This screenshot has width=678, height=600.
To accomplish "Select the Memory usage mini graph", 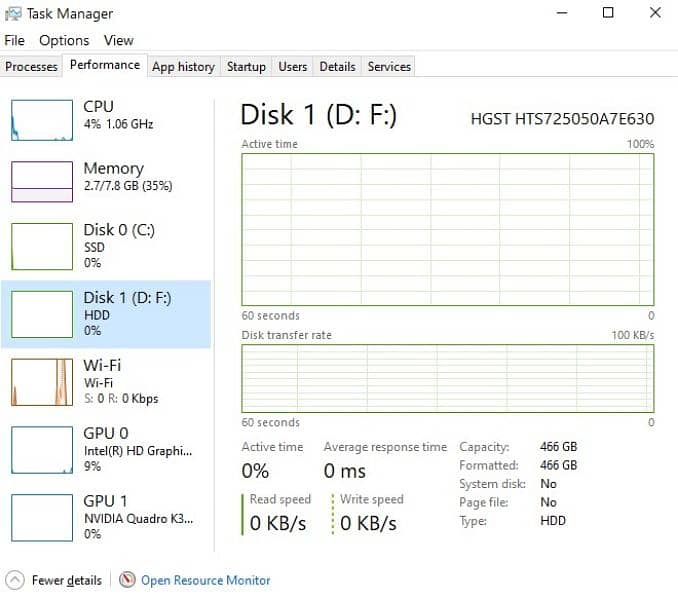I will tap(41, 181).
